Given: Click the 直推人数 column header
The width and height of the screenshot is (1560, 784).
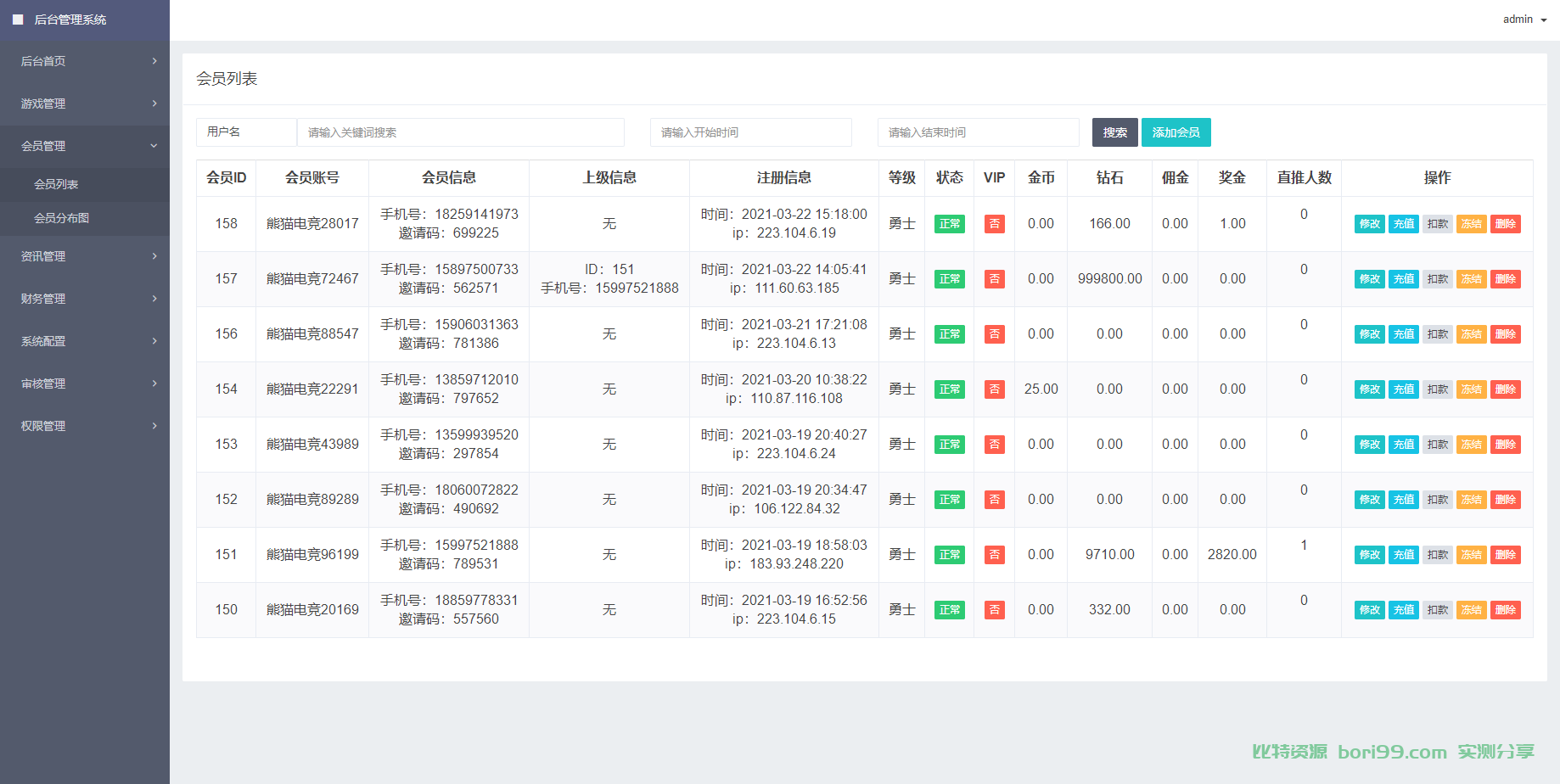Looking at the screenshot, I should coord(1305,178).
